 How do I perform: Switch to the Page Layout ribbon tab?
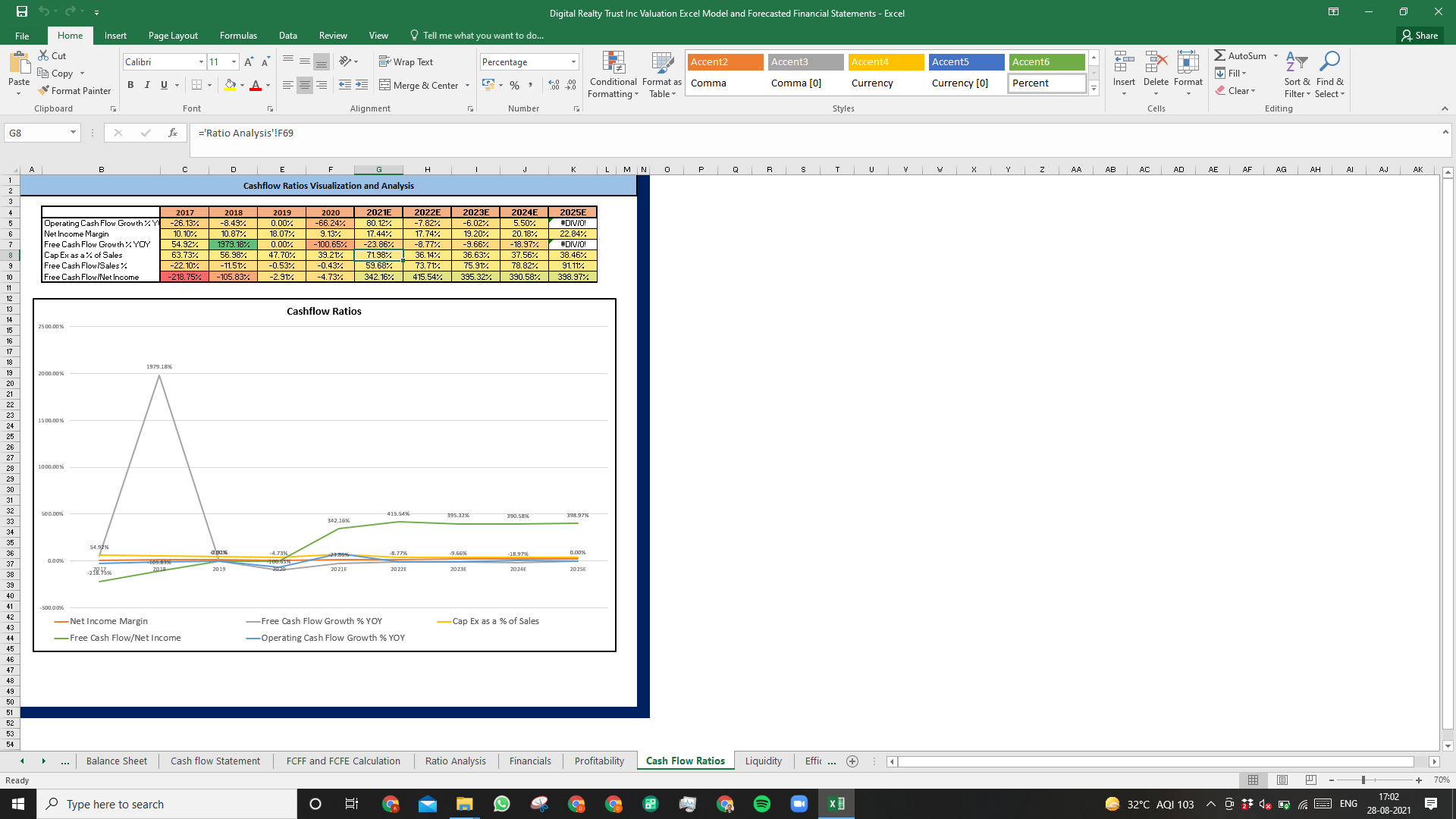coord(173,36)
